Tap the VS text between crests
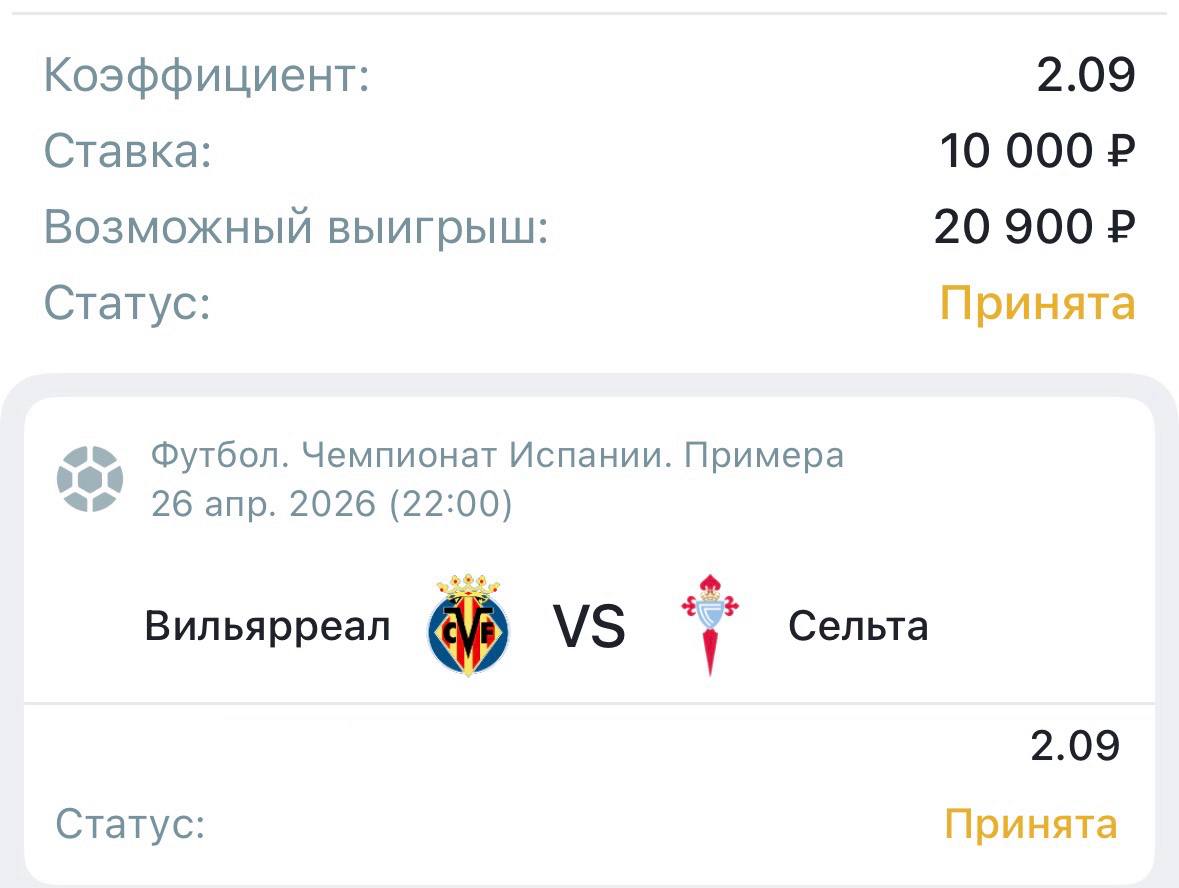The width and height of the screenshot is (1179, 888). coord(589,628)
